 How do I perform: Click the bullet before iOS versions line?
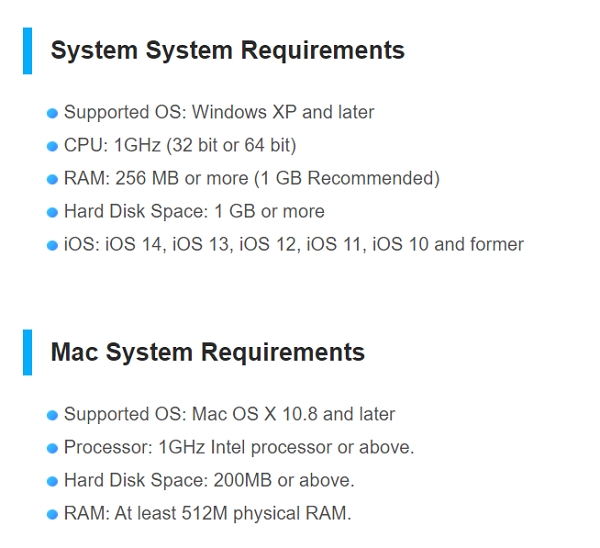[52, 245]
